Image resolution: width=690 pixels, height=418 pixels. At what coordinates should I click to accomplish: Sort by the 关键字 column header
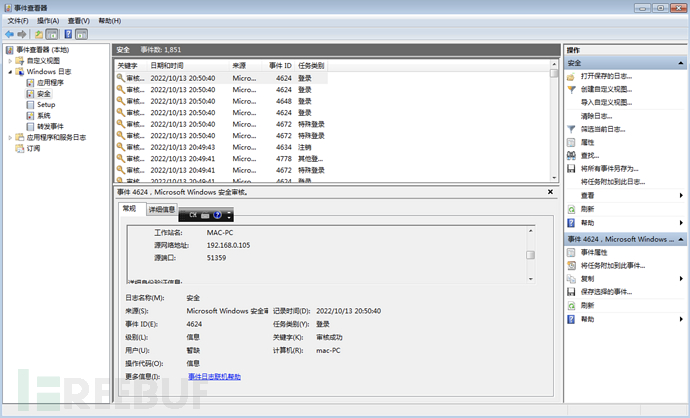click(x=131, y=66)
